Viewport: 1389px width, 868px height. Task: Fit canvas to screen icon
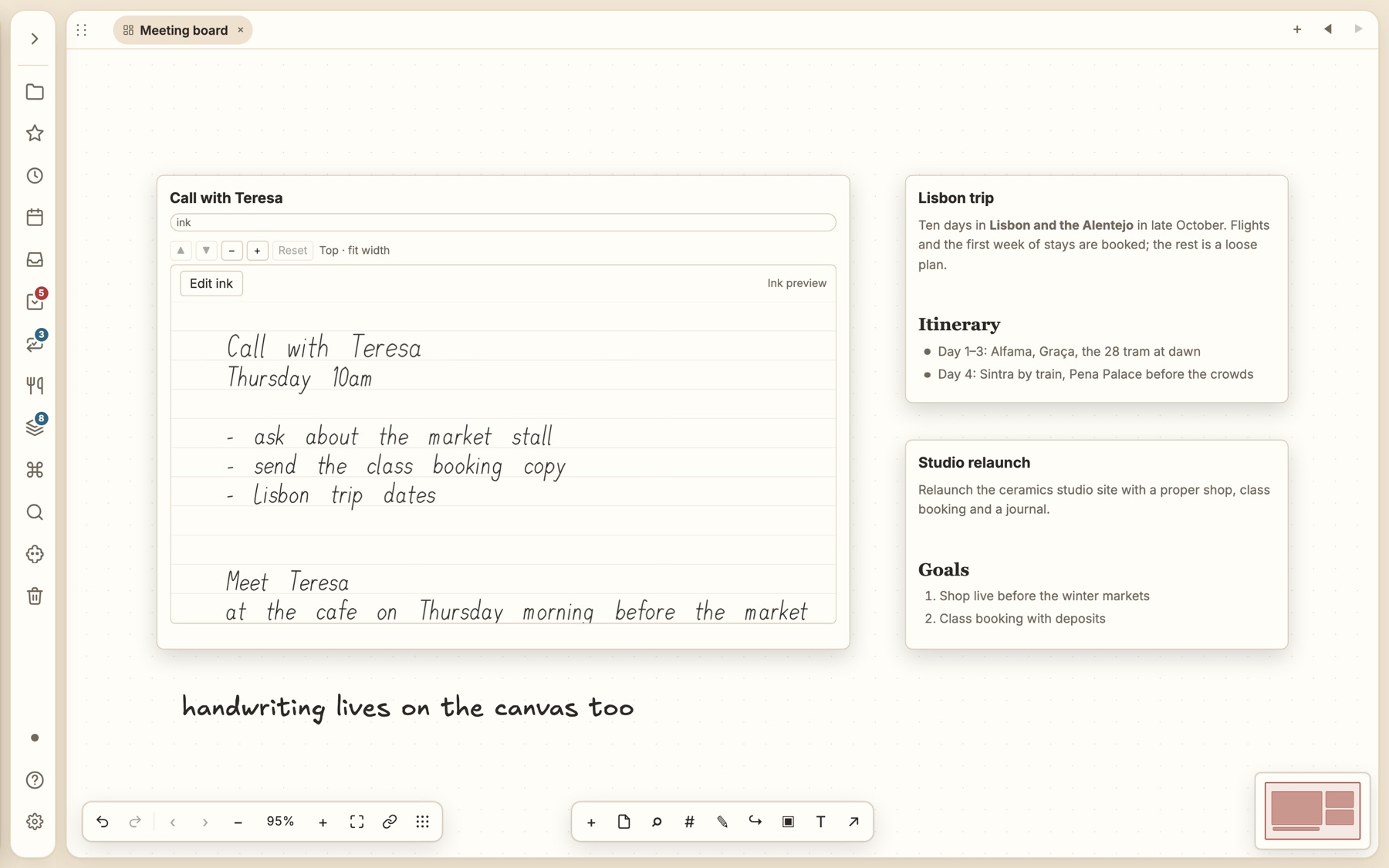pos(357,822)
